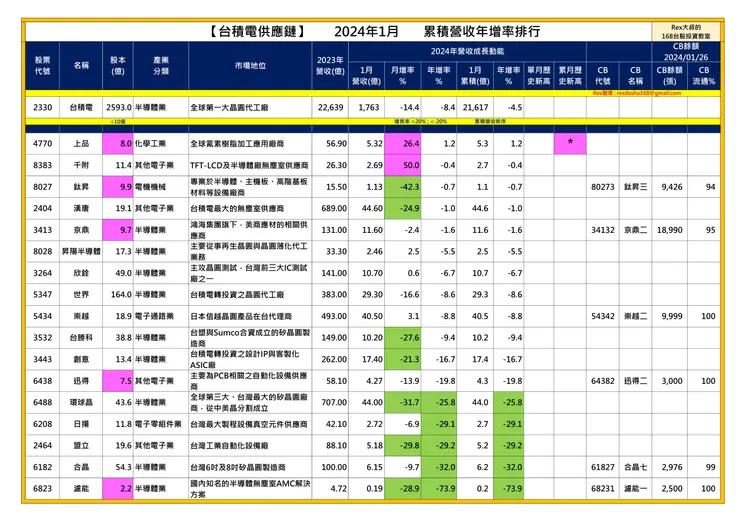Click the pink asterisk cell in 上品 row
Viewport: 740px width, 523px height.
(x=570, y=143)
